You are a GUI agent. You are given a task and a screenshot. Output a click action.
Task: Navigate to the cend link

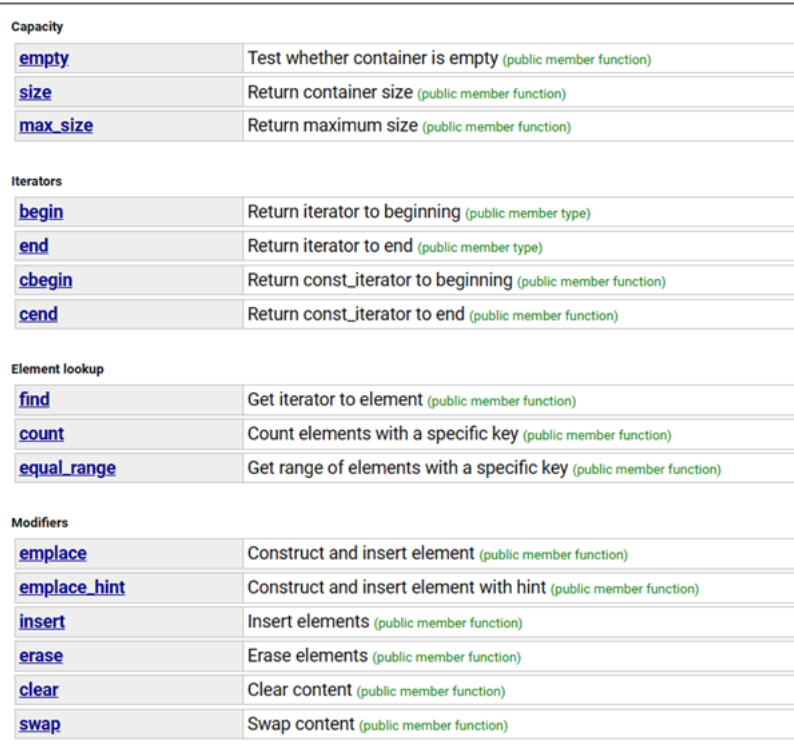point(38,314)
